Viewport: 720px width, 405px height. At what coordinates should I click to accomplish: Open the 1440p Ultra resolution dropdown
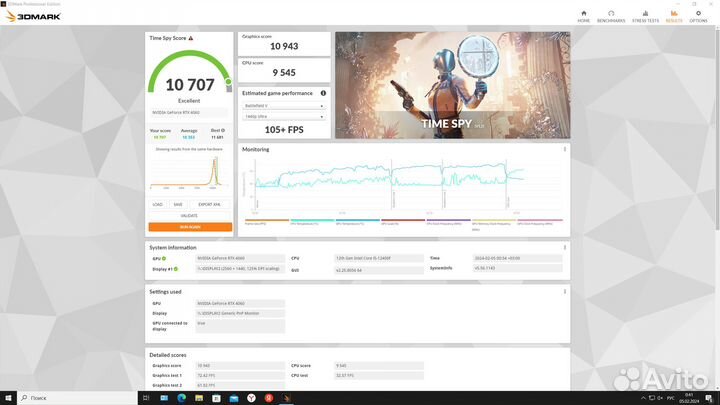pos(284,117)
